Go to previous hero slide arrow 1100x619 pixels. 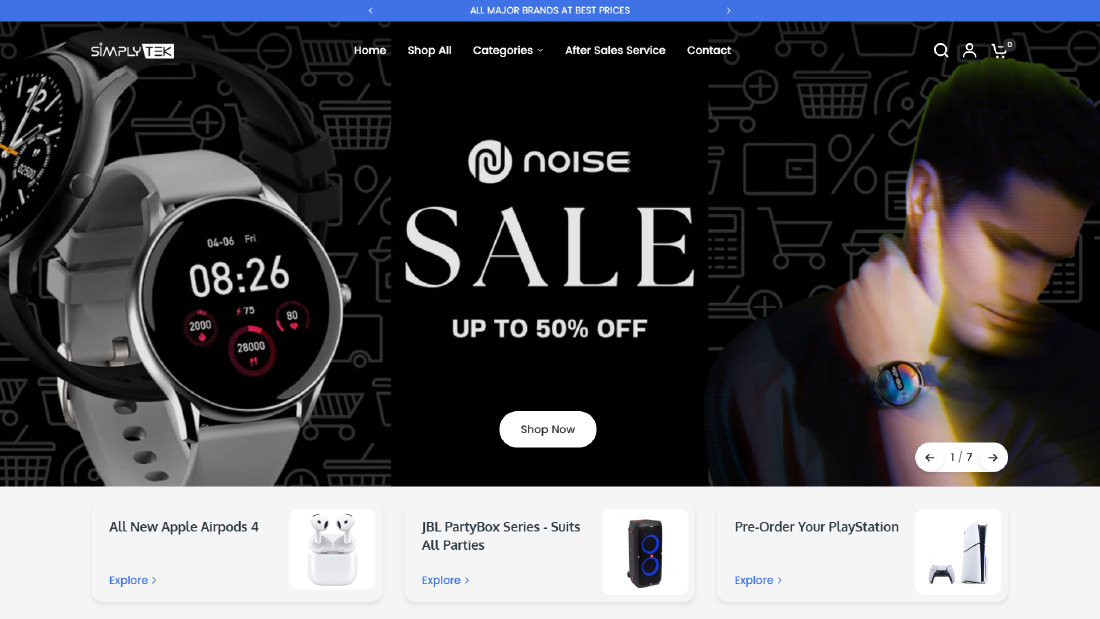(x=930, y=458)
